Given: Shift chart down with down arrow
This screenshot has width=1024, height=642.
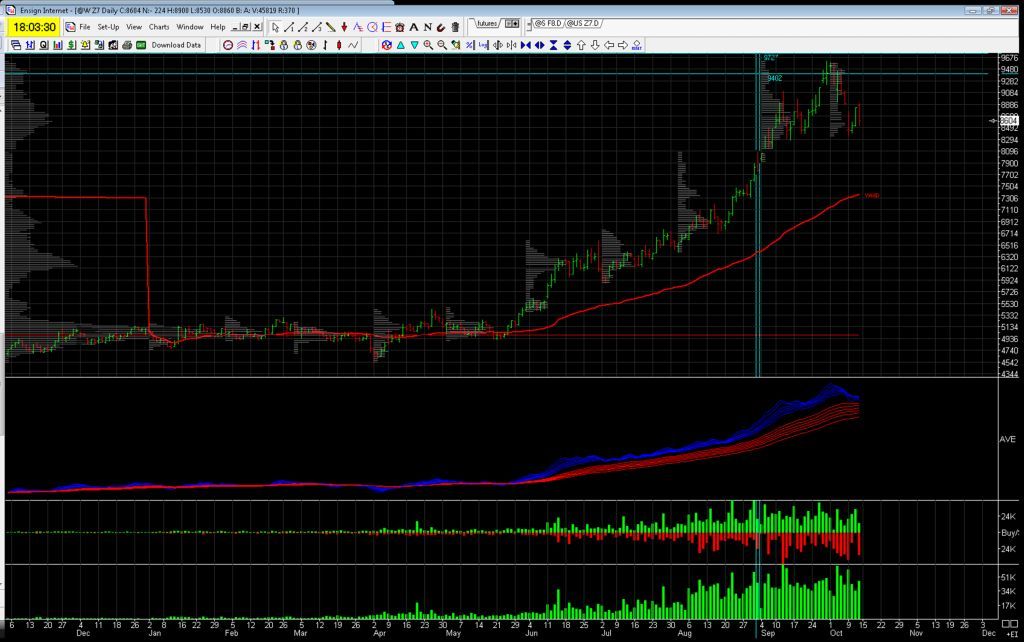Looking at the screenshot, I should coord(595,45).
